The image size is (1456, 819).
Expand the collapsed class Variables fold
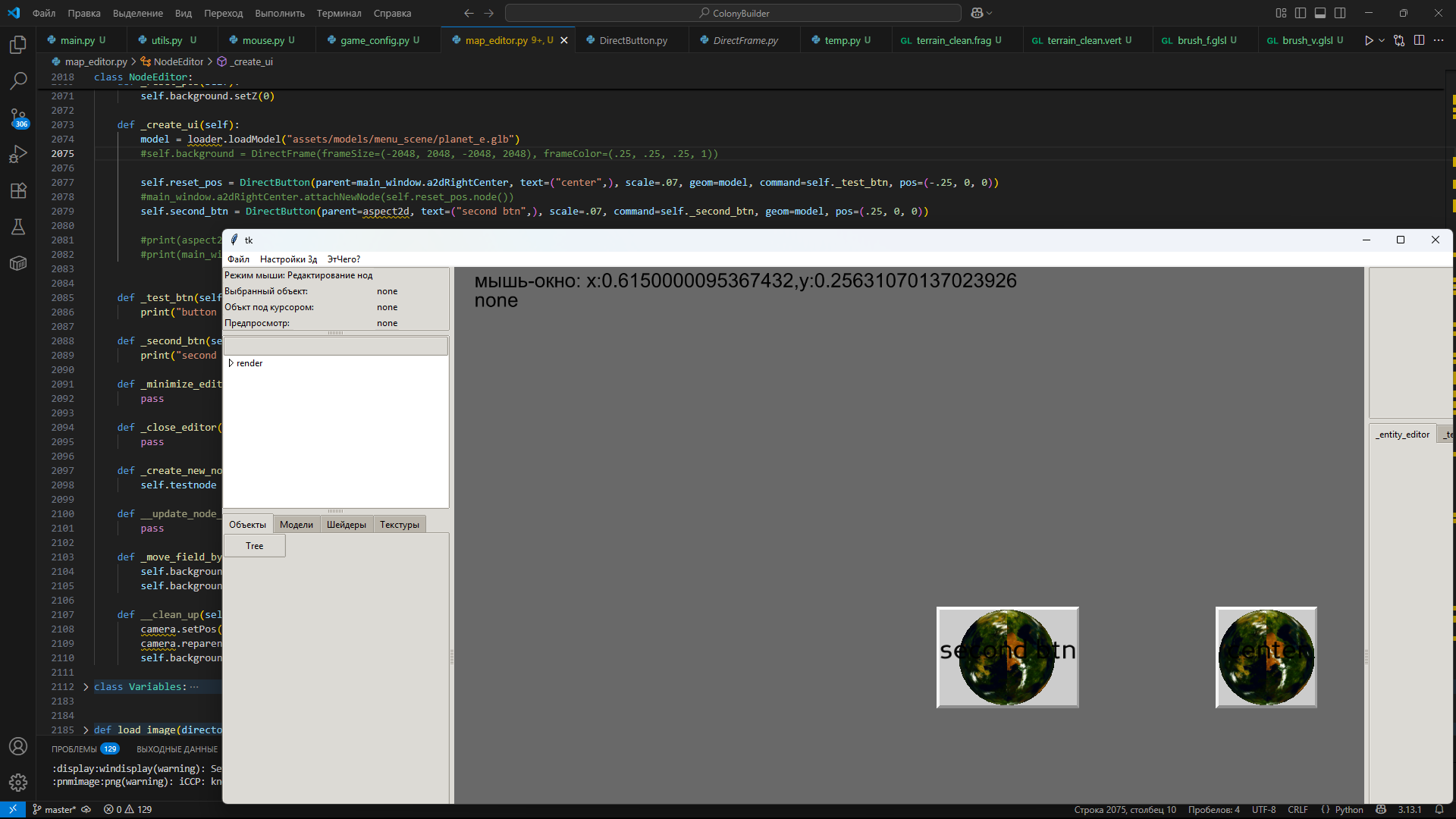click(x=86, y=687)
